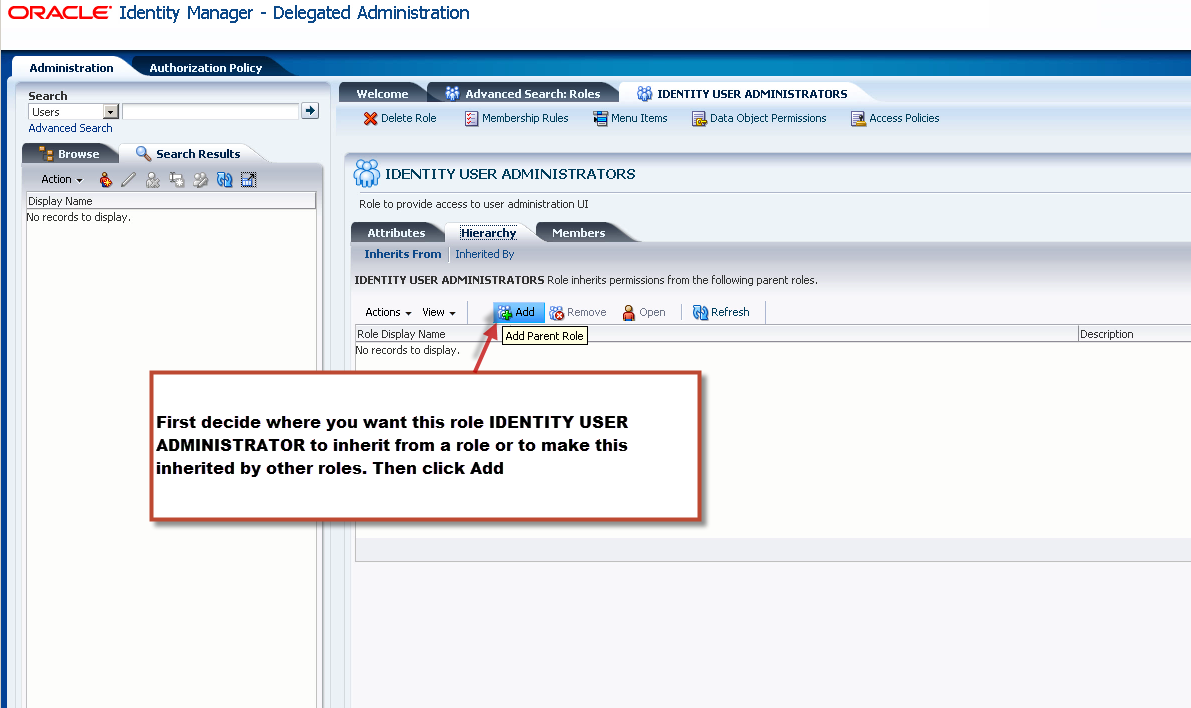Click the detach table icon in left toolbar
The width and height of the screenshot is (1191, 708).
point(248,179)
